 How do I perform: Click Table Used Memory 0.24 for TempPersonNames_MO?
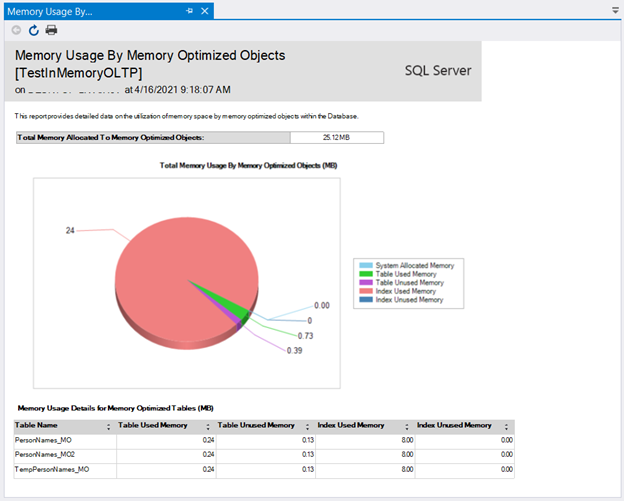point(208,470)
